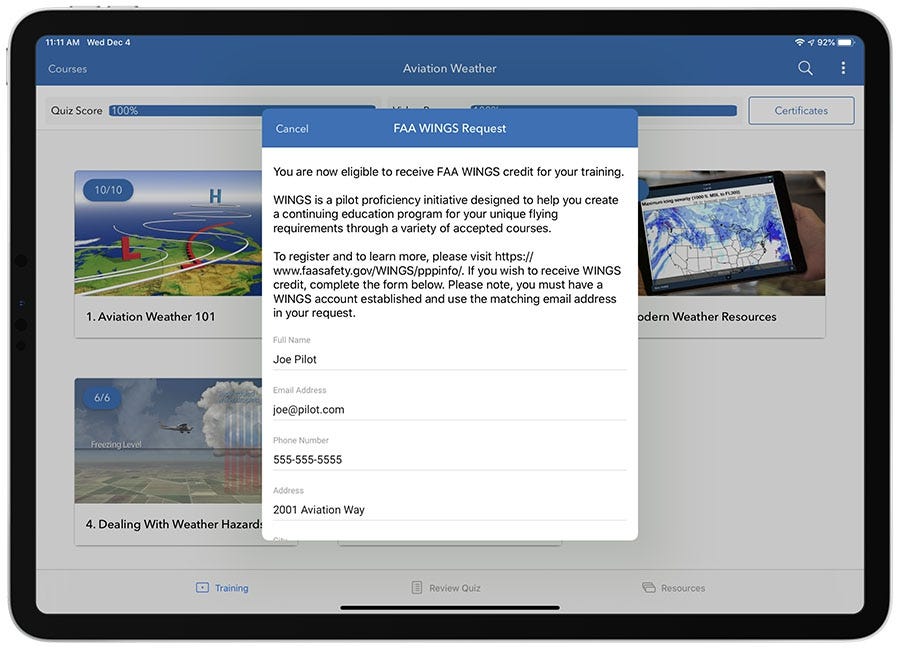The width and height of the screenshot is (900, 649).
Task: Edit the Address field 2001 Aviation Way
Action: point(449,510)
